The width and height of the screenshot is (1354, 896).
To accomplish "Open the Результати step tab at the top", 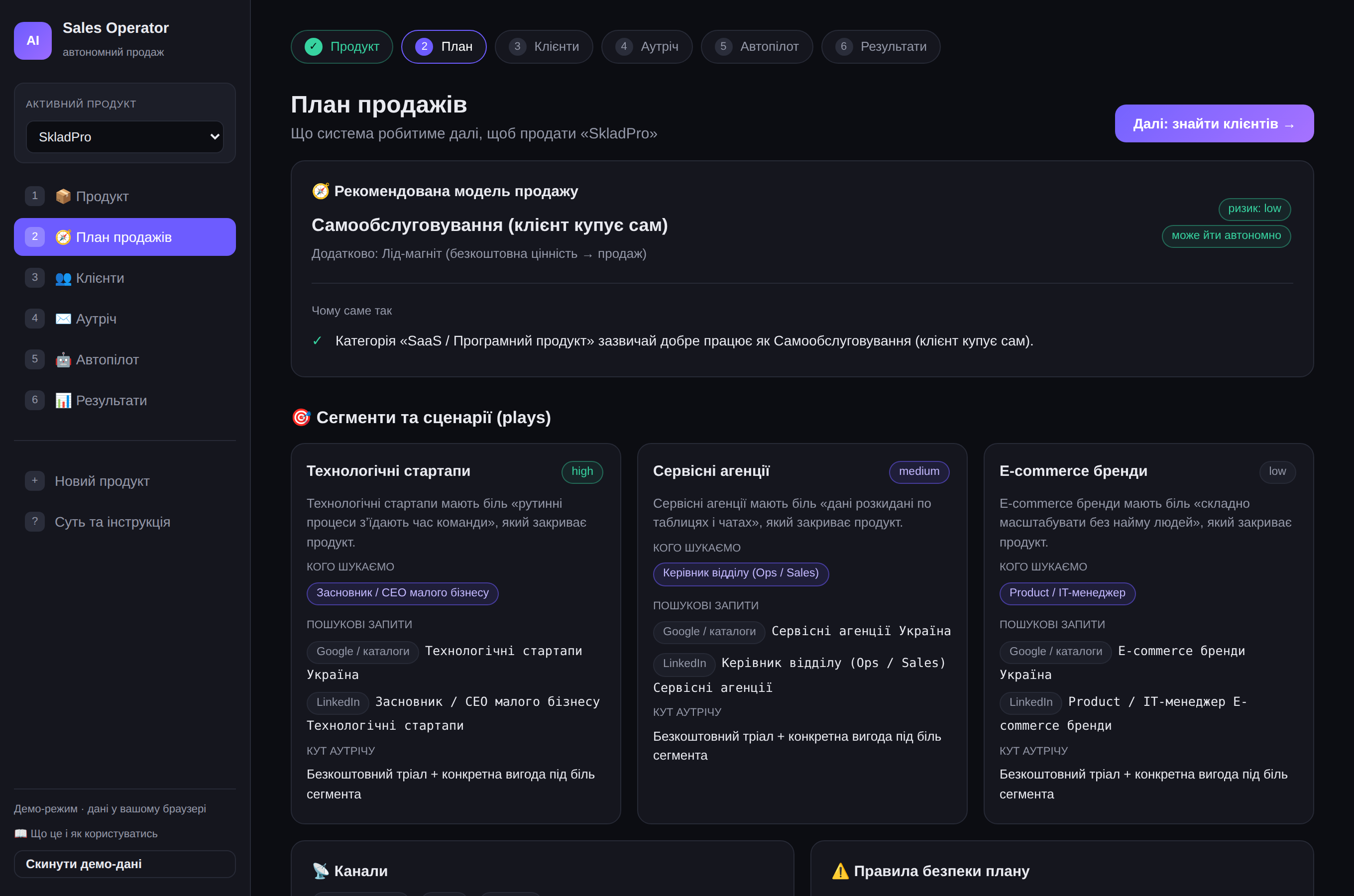I will pyautogui.click(x=881, y=46).
